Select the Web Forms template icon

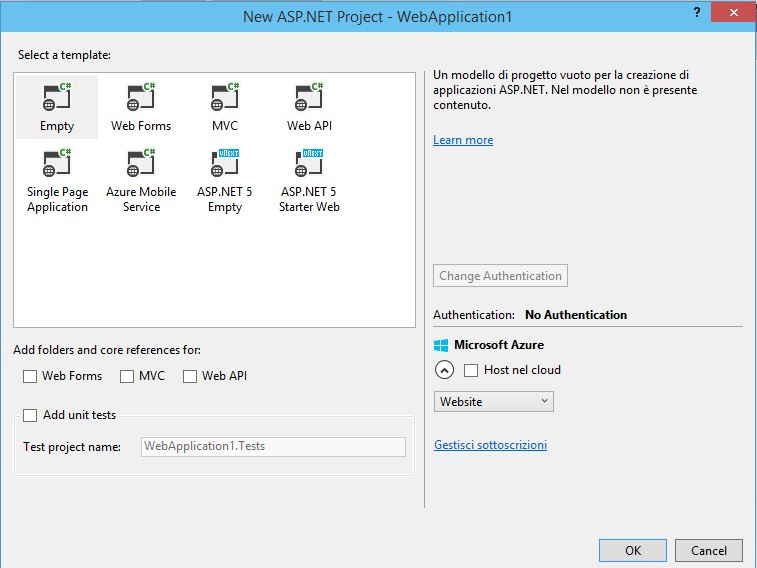pyautogui.click(x=141, y=97)
